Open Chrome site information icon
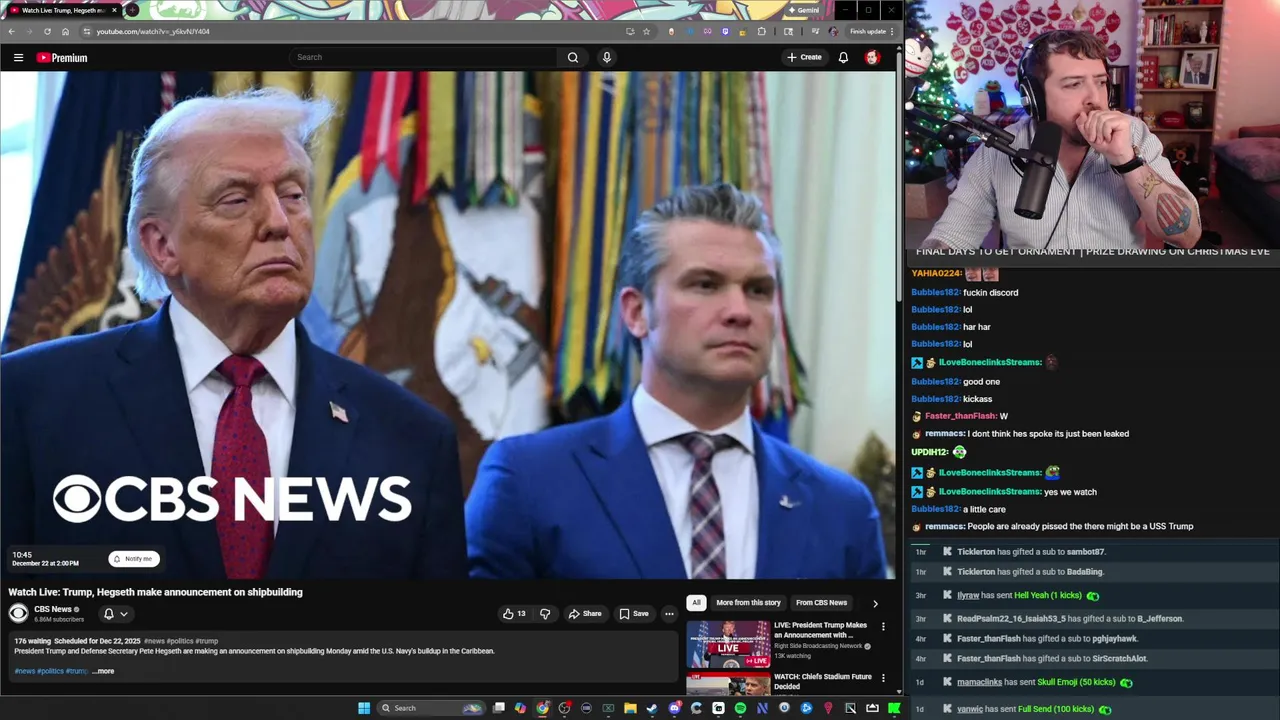1280x720 pixels. coord(87,31)
